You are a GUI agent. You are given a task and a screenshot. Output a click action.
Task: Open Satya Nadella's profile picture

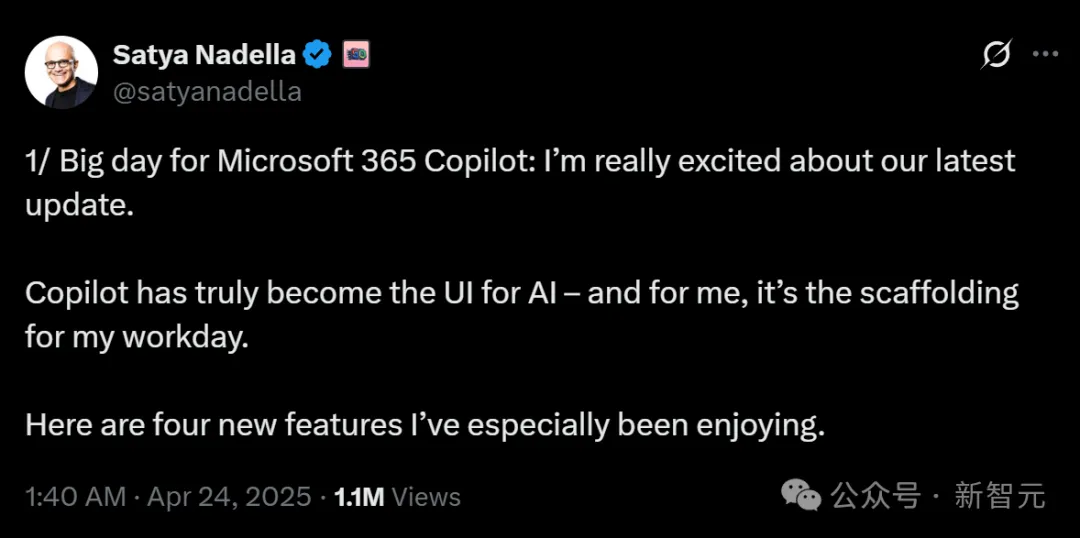click(x=61, y=72)
